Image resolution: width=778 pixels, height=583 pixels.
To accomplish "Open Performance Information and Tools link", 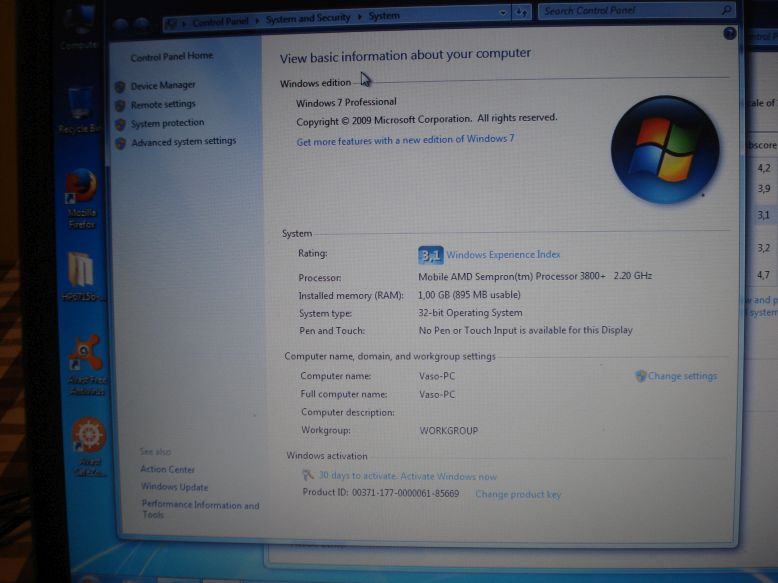I will 200,509.
